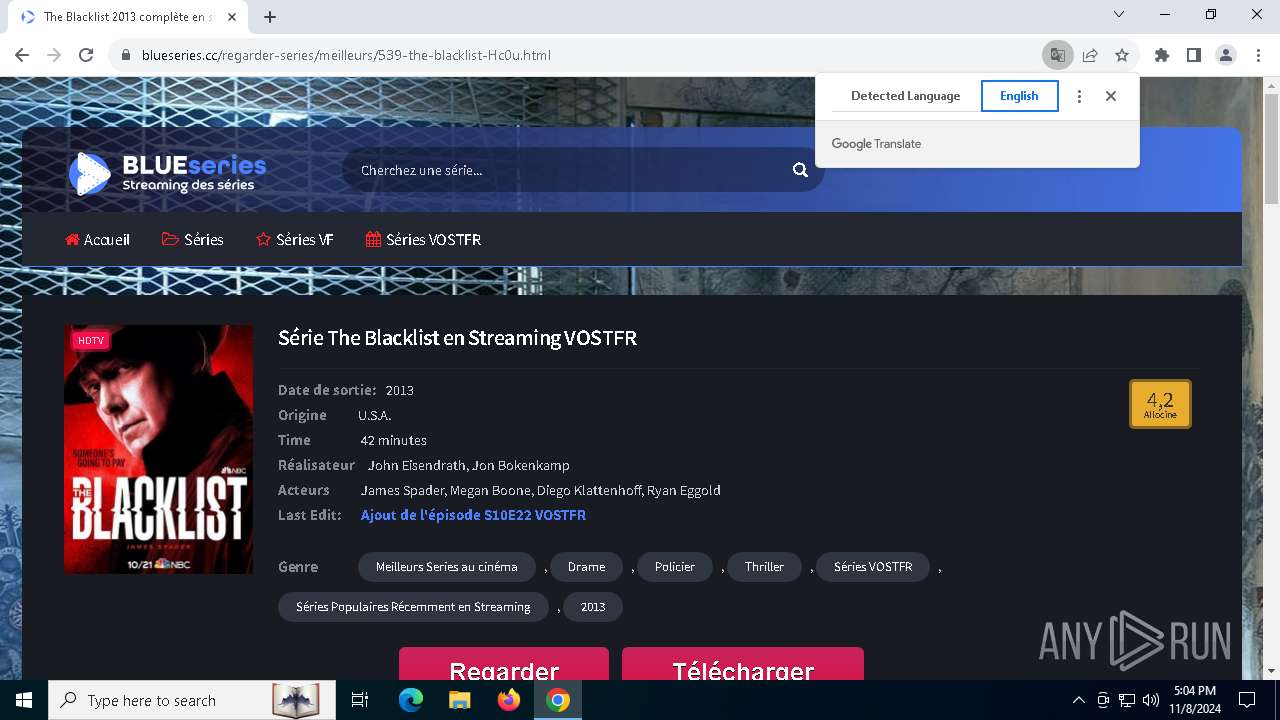Open the Séries VF menu item
Image resolution: width=1280 pixels, height=720 pixels.
(x=295, y=240)
